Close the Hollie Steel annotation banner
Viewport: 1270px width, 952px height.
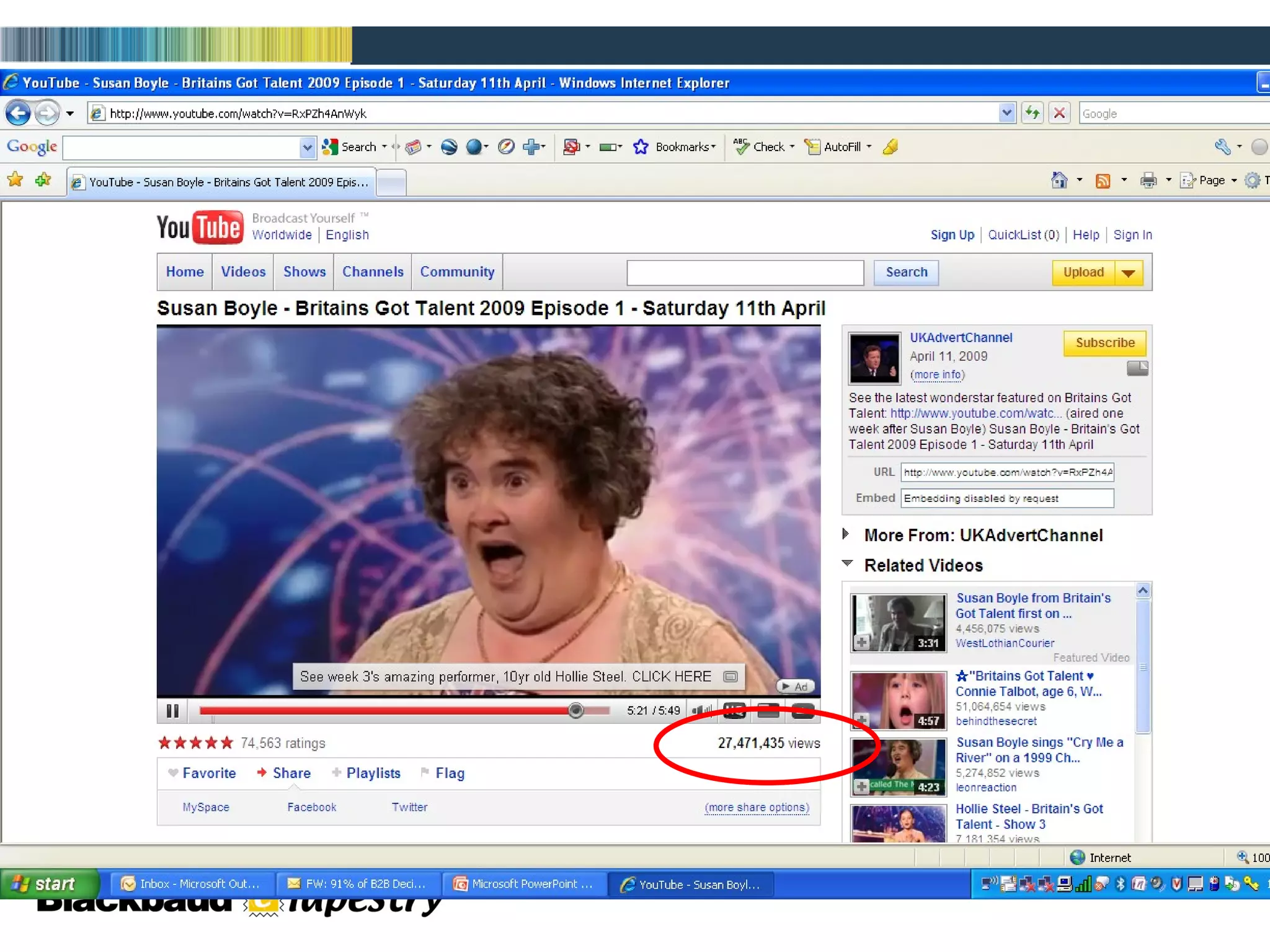point(730,676)
